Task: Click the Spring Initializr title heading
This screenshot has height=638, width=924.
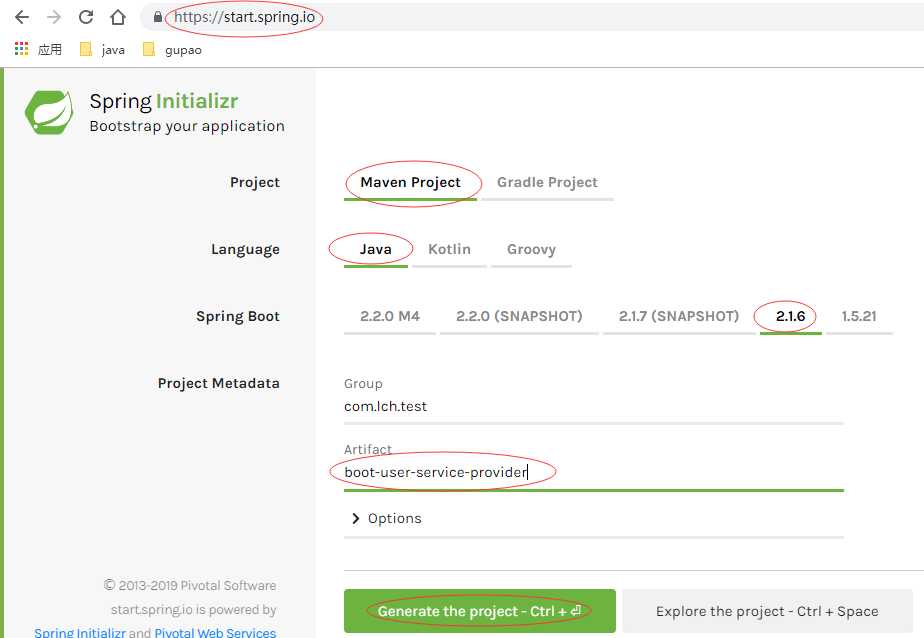Action: tap(164, 101)
